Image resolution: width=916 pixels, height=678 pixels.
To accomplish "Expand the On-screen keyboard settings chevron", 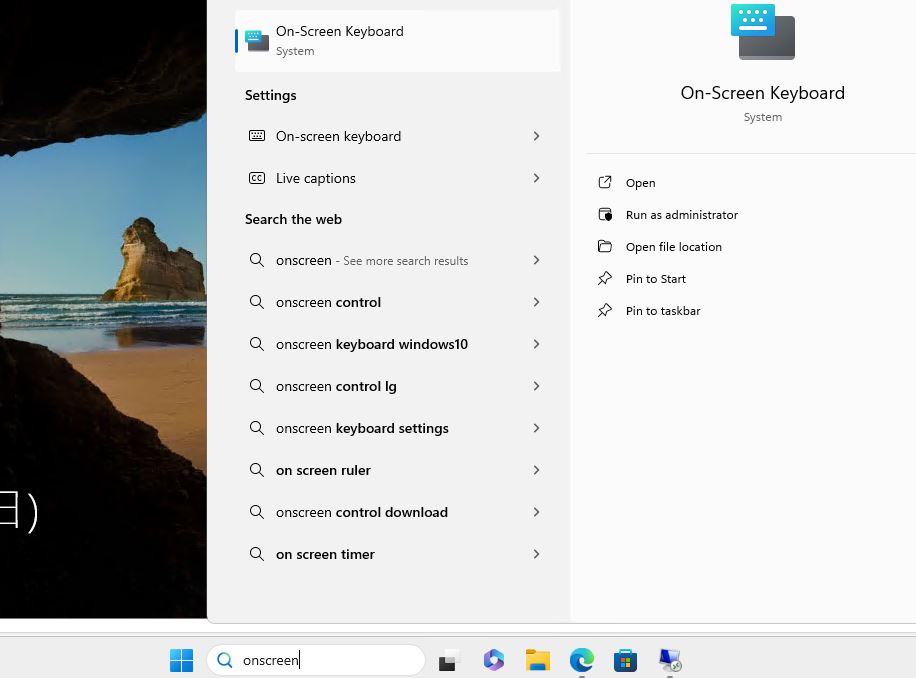I will pyautogui.click(x=536, y=136).
